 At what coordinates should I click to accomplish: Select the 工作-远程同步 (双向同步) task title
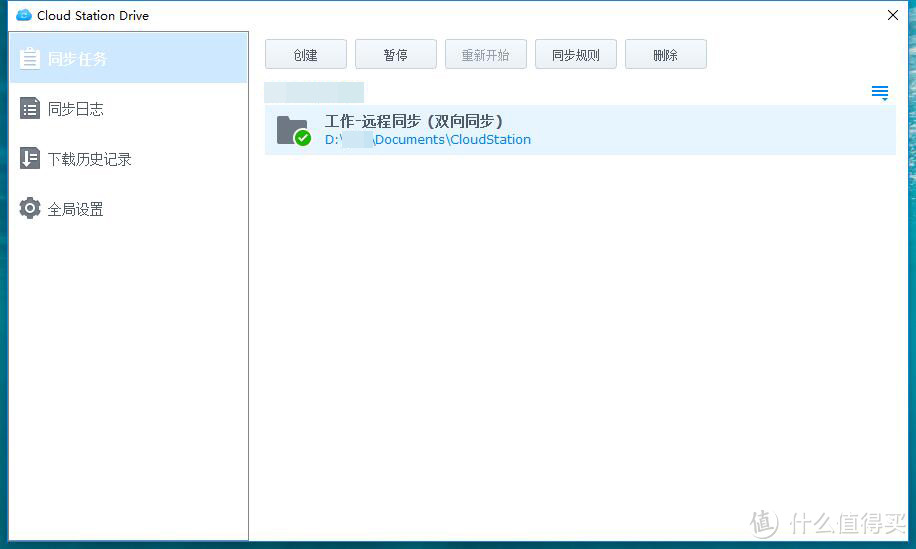tap(414, 121)
